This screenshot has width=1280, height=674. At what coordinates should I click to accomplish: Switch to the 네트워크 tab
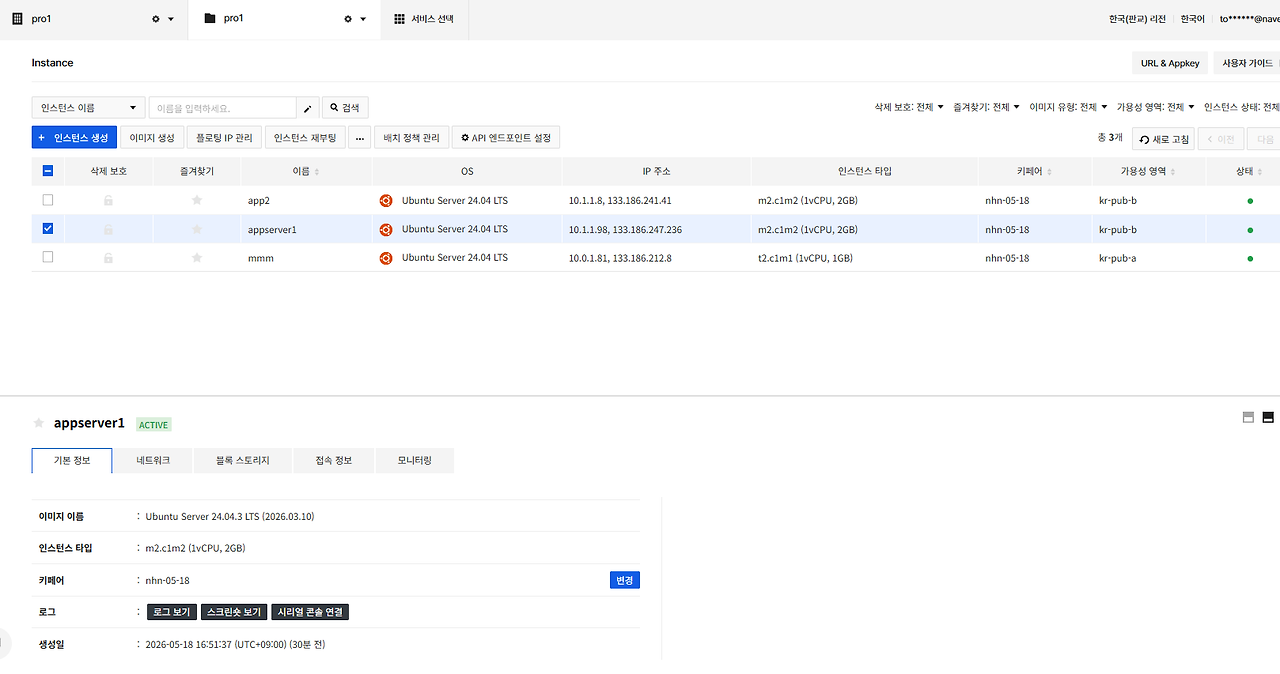tap(153, 461)
